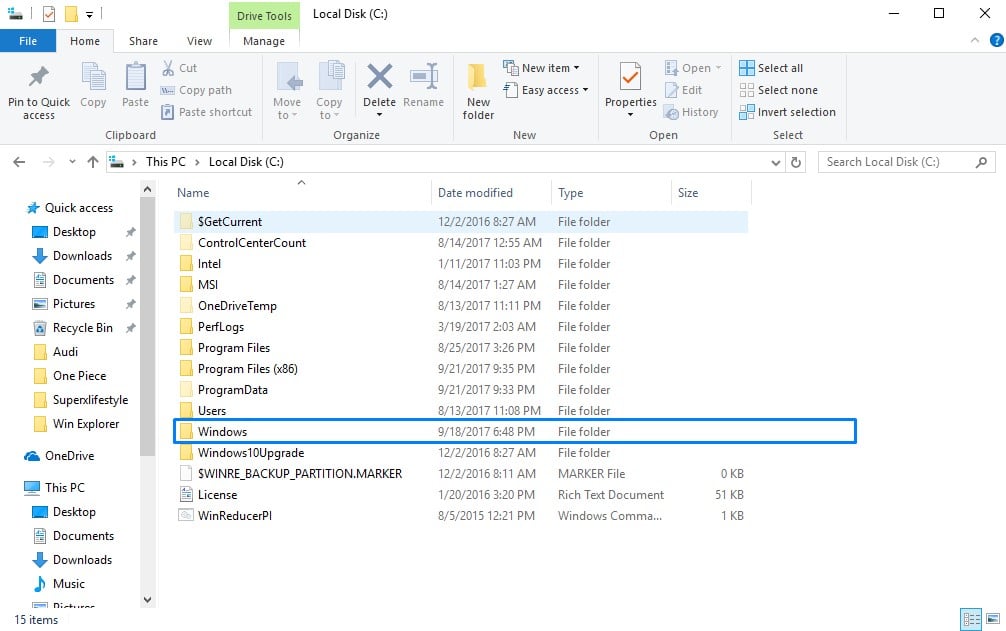Open recent locations dropdown arrow

click(x=72, y=162)
